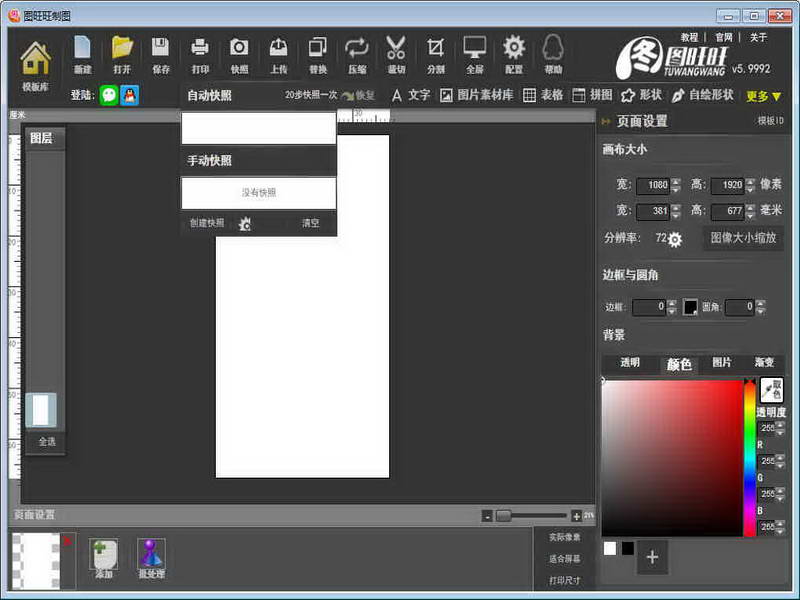Click the 压缩 compress icon

(x=357, y=55)
